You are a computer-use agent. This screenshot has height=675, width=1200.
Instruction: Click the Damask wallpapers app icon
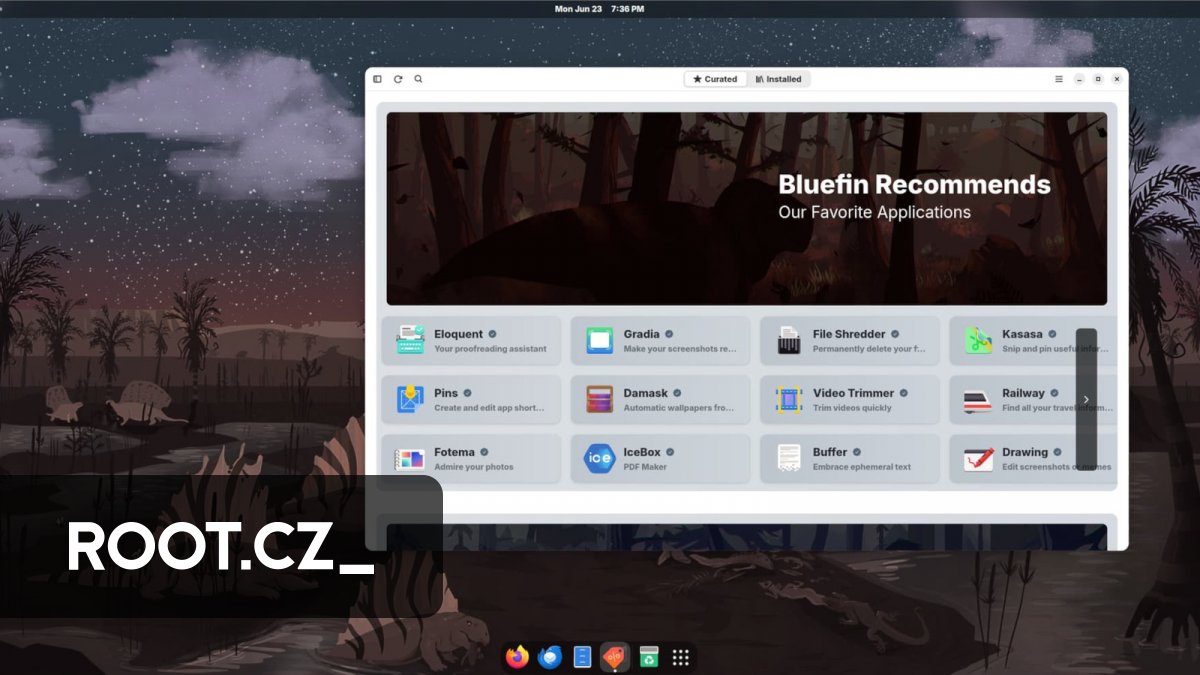tap(601, 399)
